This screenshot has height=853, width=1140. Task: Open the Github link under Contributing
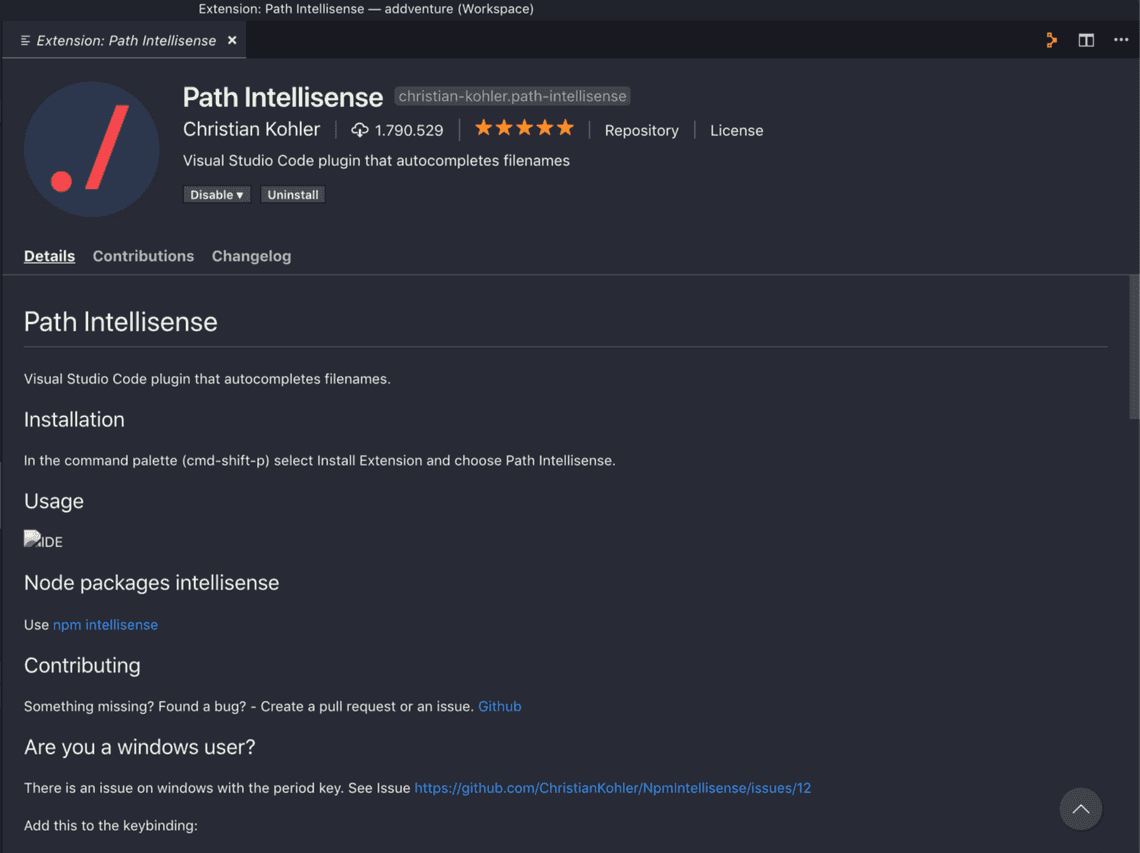point(500,706)
